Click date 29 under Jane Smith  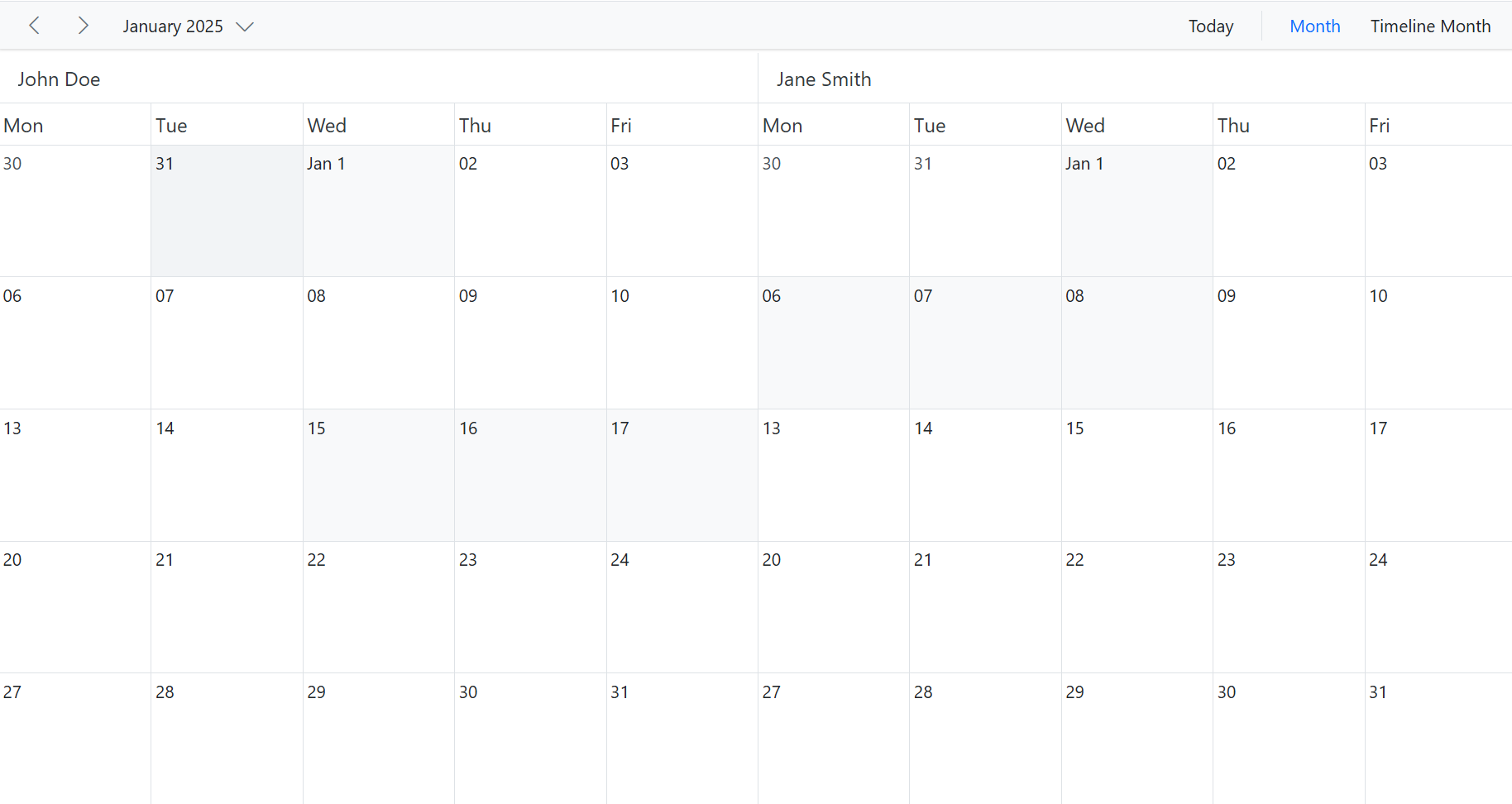(1074, 692)
